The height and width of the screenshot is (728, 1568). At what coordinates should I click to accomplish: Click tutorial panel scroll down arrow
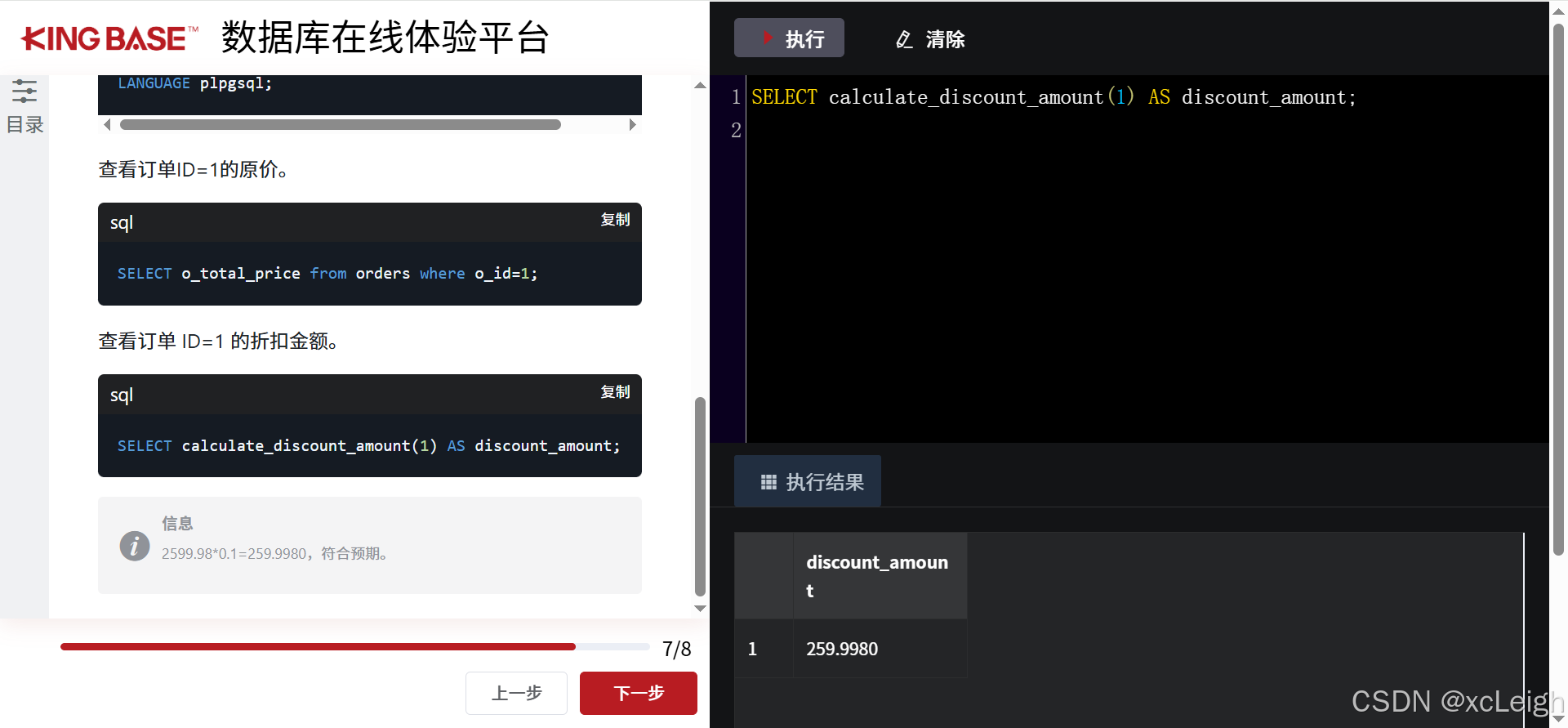pyautogui.click(x=700, y=608)
